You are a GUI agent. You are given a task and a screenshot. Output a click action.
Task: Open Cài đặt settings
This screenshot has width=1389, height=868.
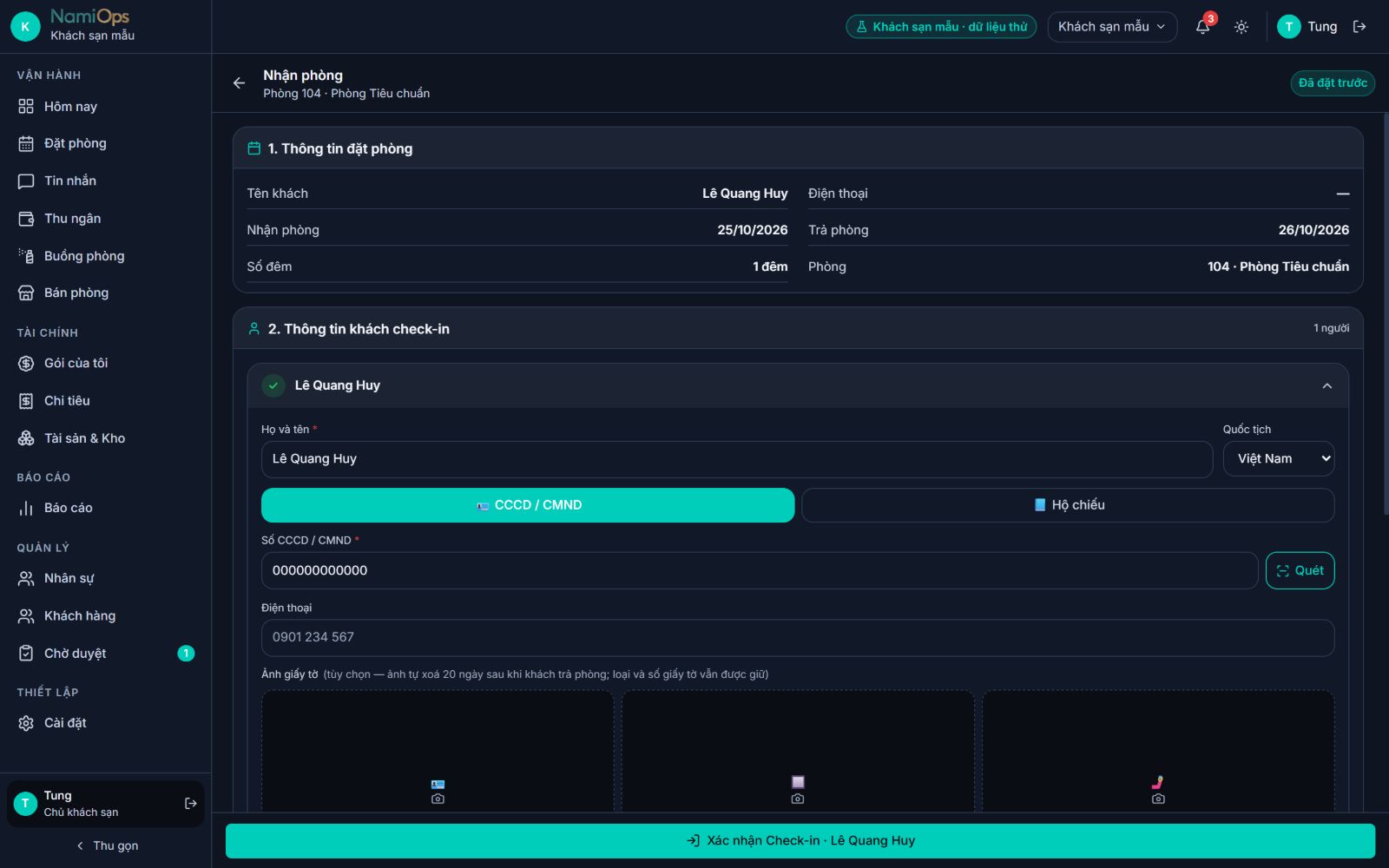point(105,723)
